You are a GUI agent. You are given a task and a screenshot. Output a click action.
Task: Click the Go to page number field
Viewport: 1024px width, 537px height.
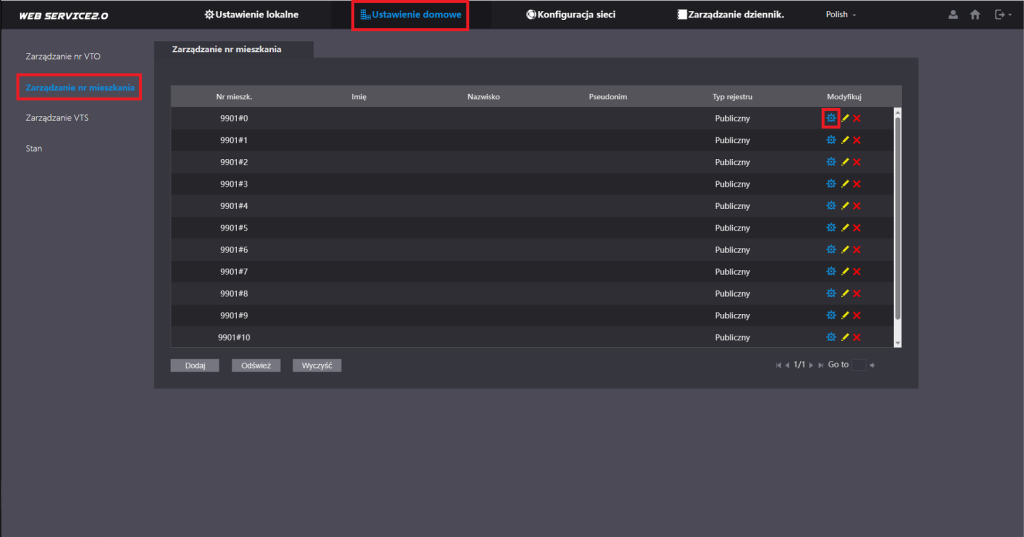pos(858,365)
